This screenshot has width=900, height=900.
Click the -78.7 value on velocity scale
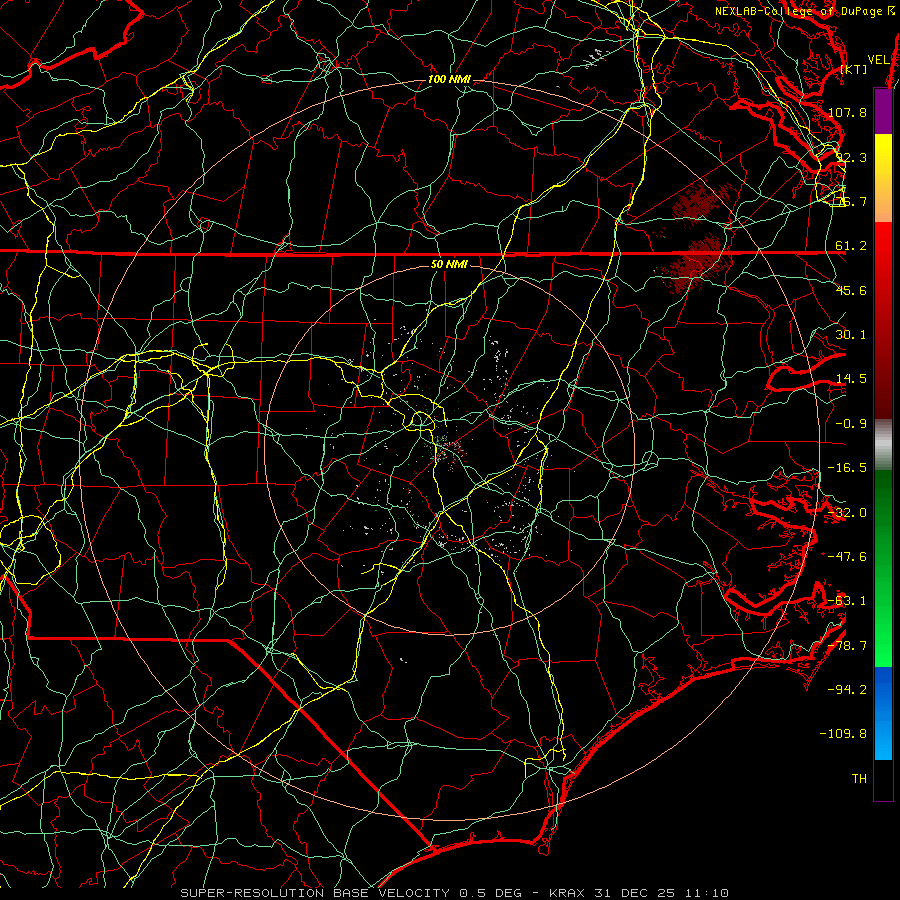tap(847, 646)
